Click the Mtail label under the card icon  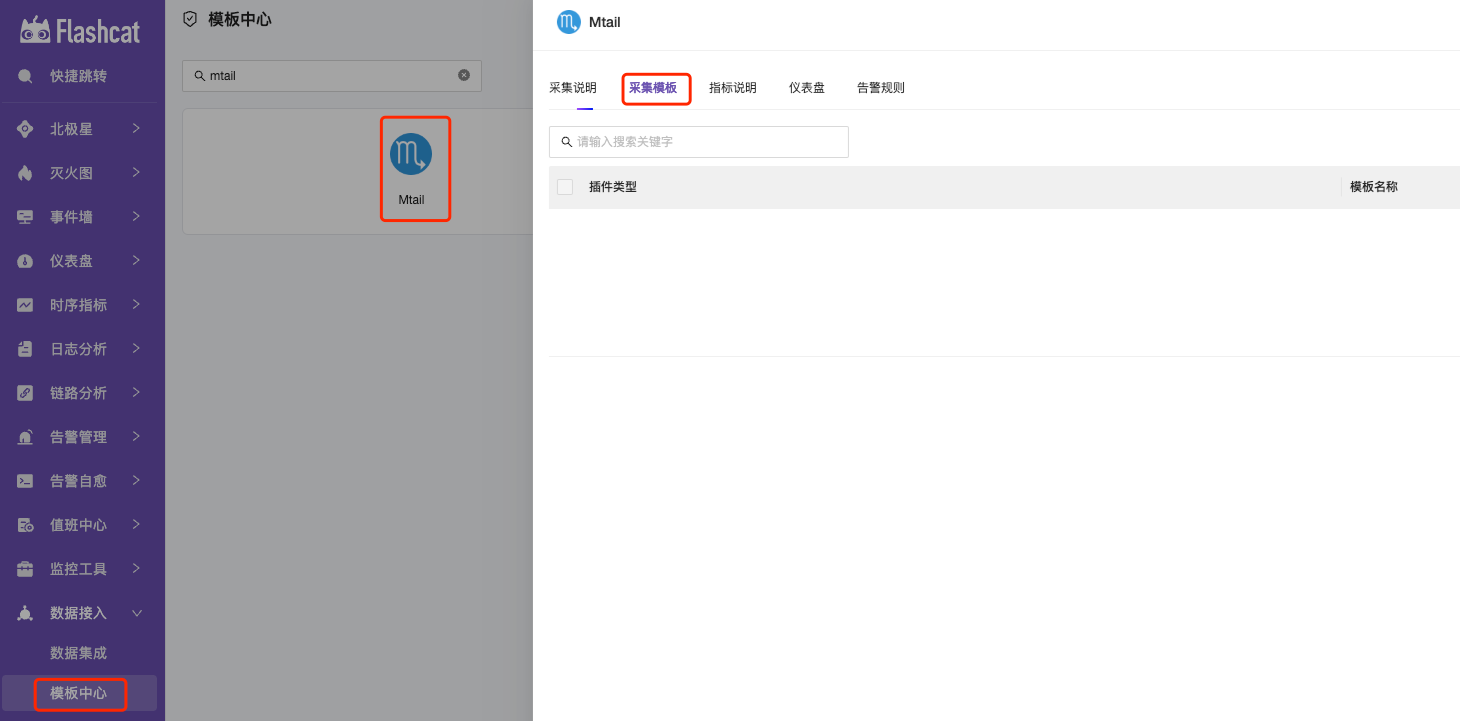[x=411, y=200]
